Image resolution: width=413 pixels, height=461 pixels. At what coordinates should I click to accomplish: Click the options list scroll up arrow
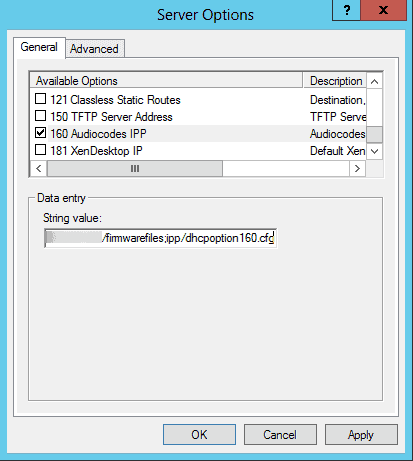pyautogui.click(x=374, y=81)
